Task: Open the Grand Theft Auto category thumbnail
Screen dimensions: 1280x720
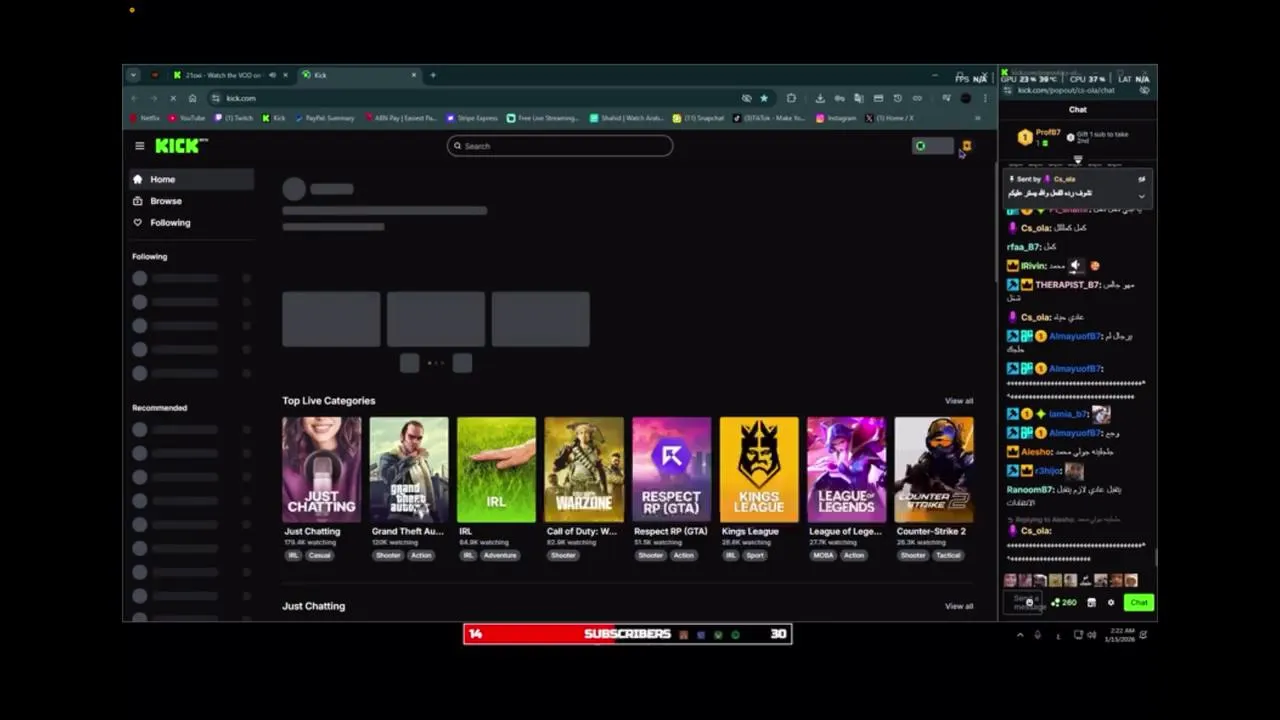Action: tap(409, 470)
